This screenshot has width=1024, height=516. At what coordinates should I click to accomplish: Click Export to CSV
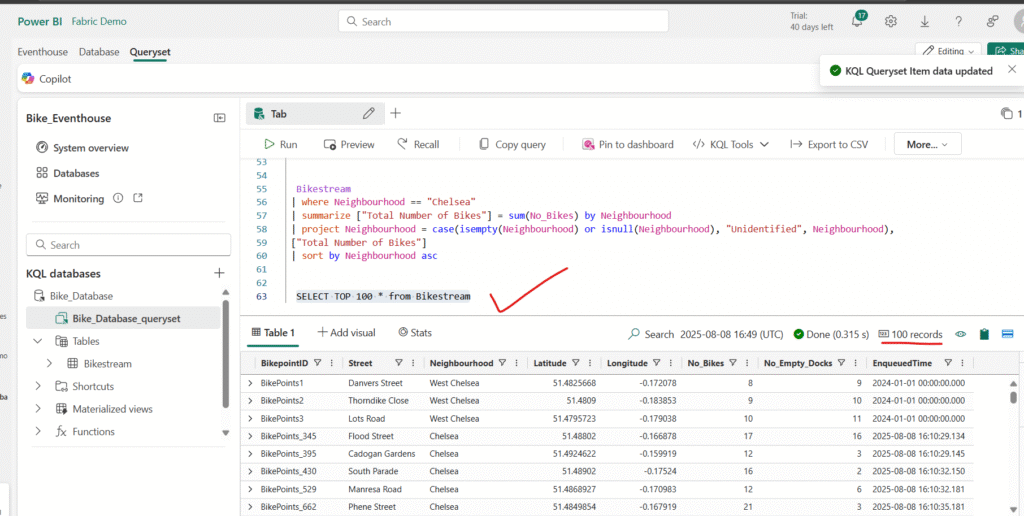click(x=829, y=144)
